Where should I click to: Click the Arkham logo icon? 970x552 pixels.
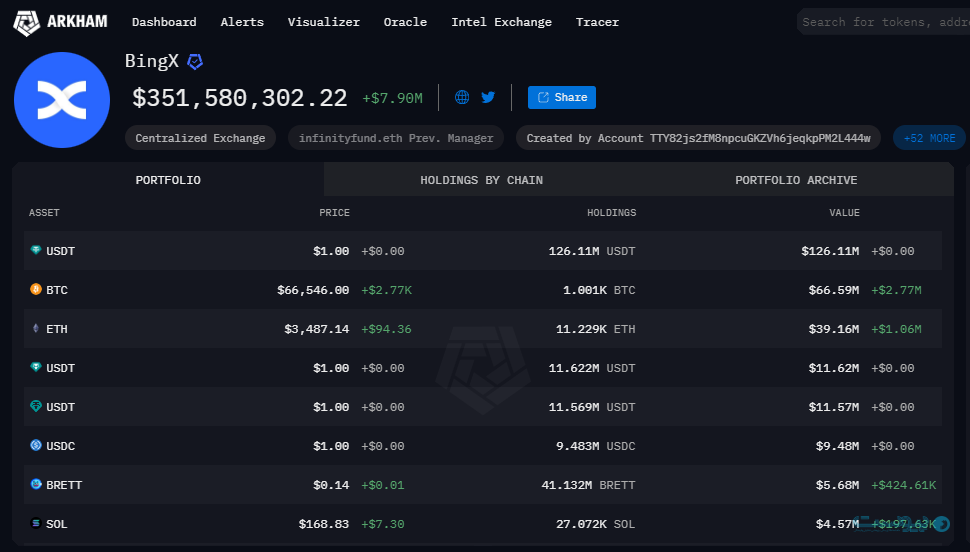coord(27,22)
